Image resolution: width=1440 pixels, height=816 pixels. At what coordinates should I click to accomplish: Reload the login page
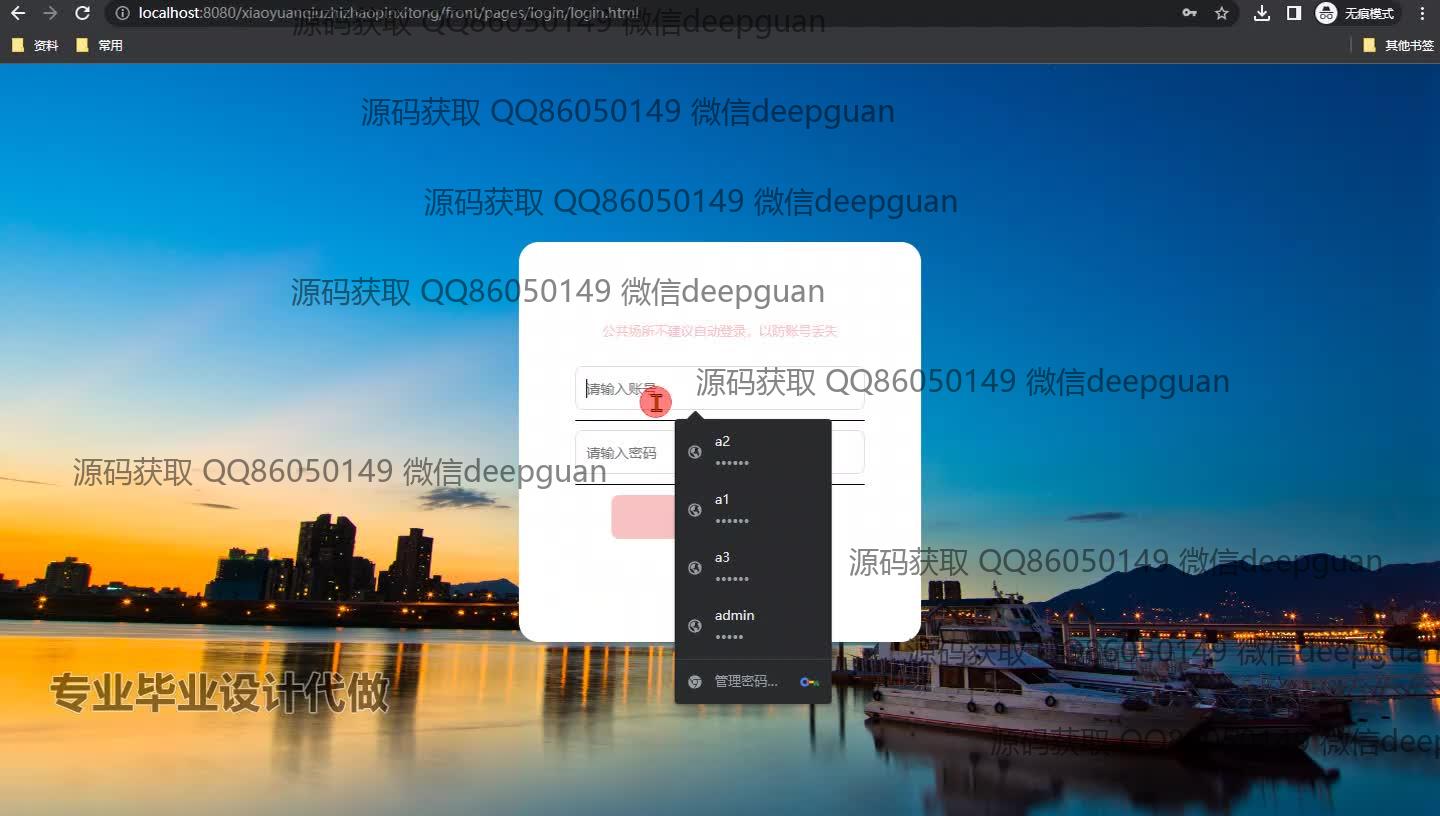pyautogui.click(x=83, y=13)
